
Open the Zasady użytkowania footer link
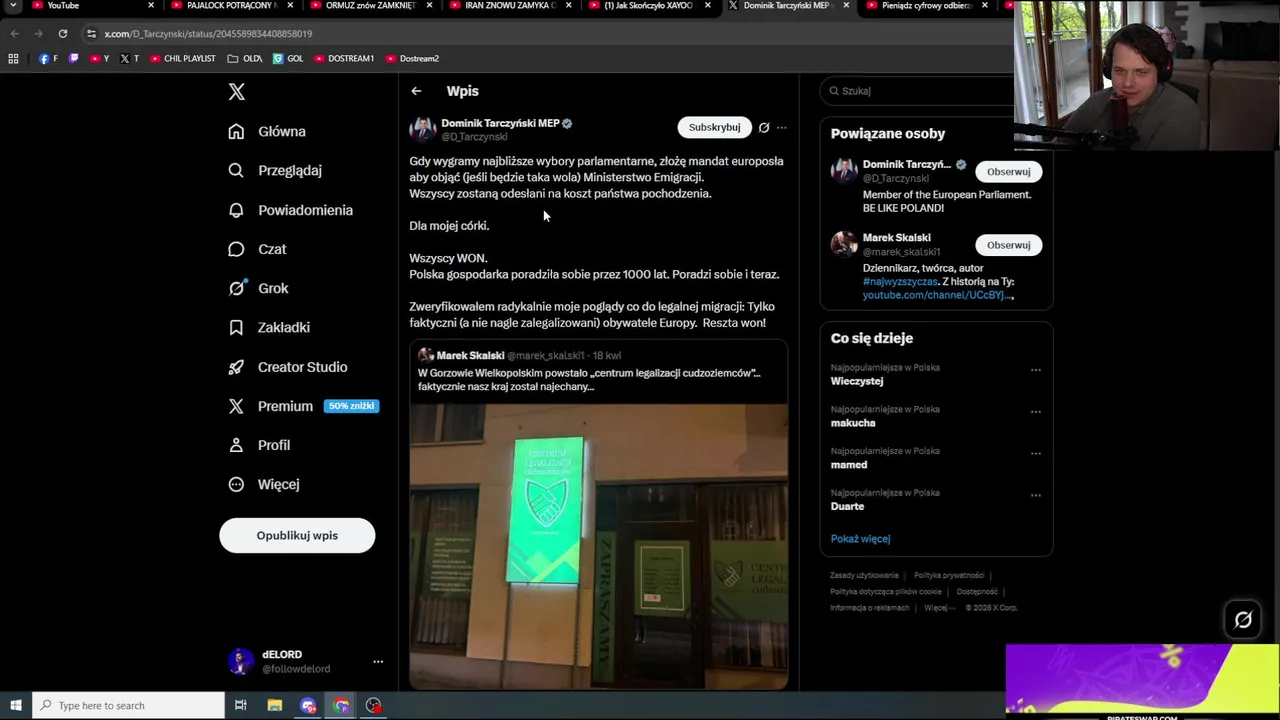click(864, 576)
